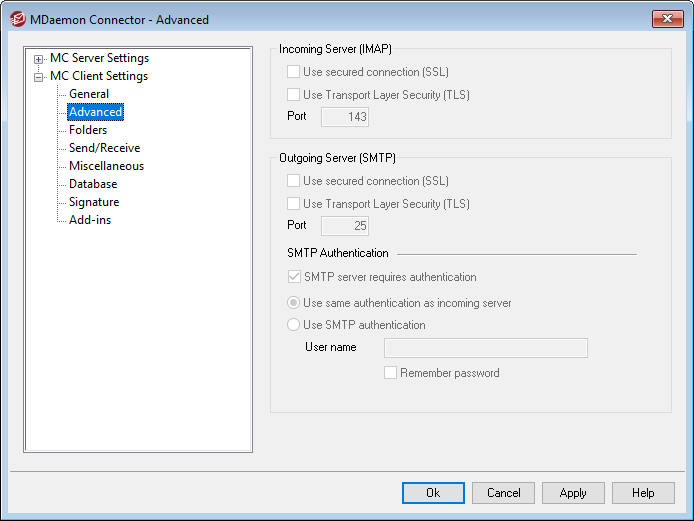Collapse the MC Client Settings node
Viewport: 694px width, 521px height.
[39, 77]
